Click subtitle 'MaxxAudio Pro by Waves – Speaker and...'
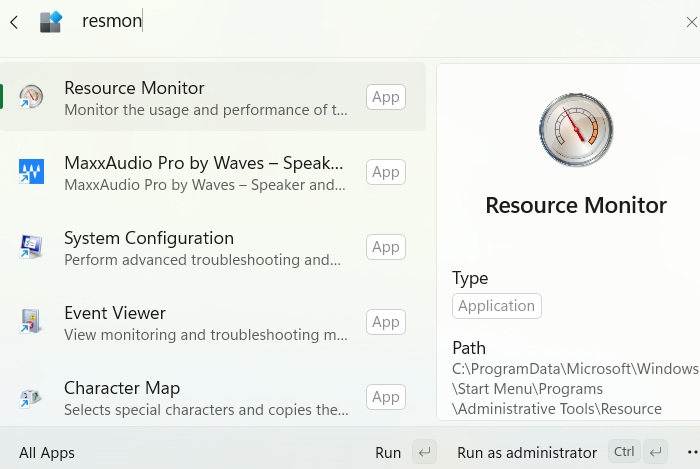This screenshot has width=700, height=469. coord(204,185)
